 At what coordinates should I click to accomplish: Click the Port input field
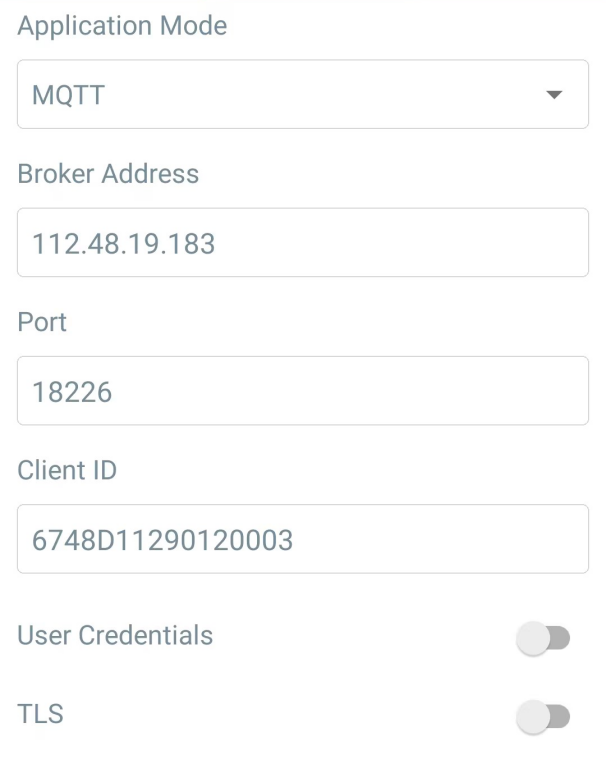[x=302, y=390]
